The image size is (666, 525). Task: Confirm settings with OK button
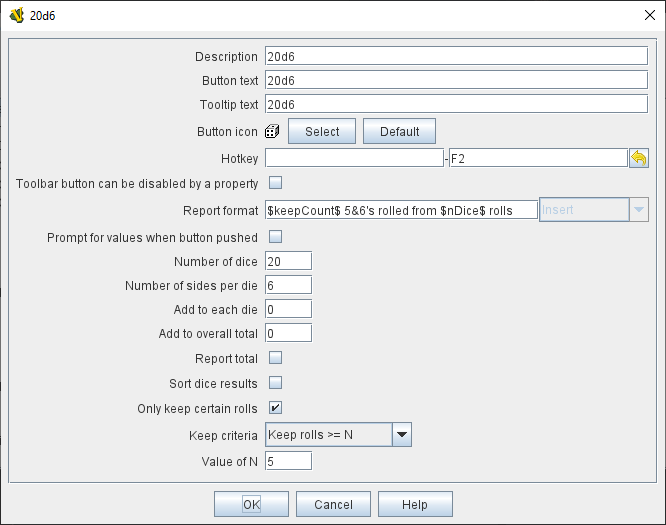[251, 504]
